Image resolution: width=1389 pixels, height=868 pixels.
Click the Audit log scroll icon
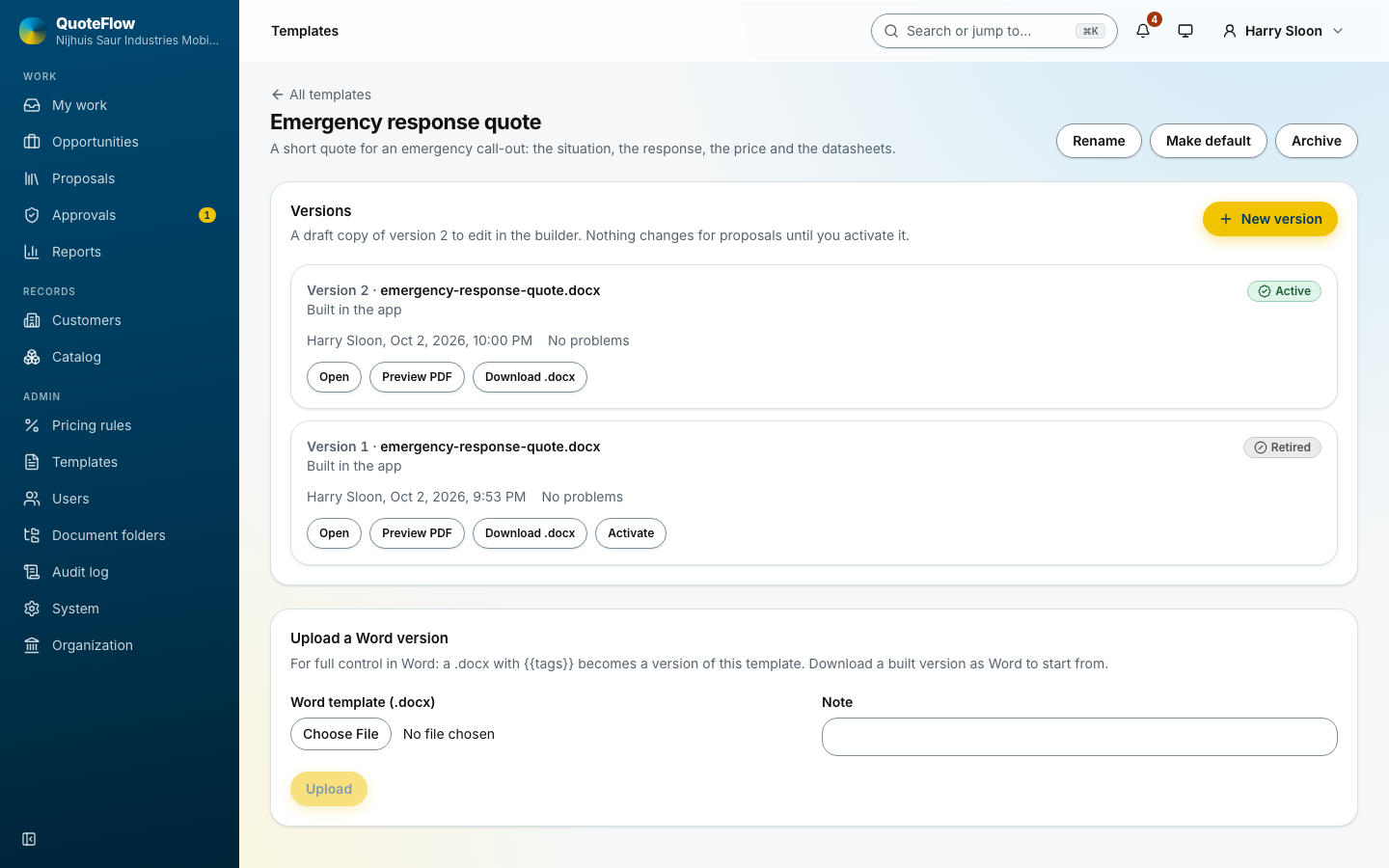coord(32,572)
